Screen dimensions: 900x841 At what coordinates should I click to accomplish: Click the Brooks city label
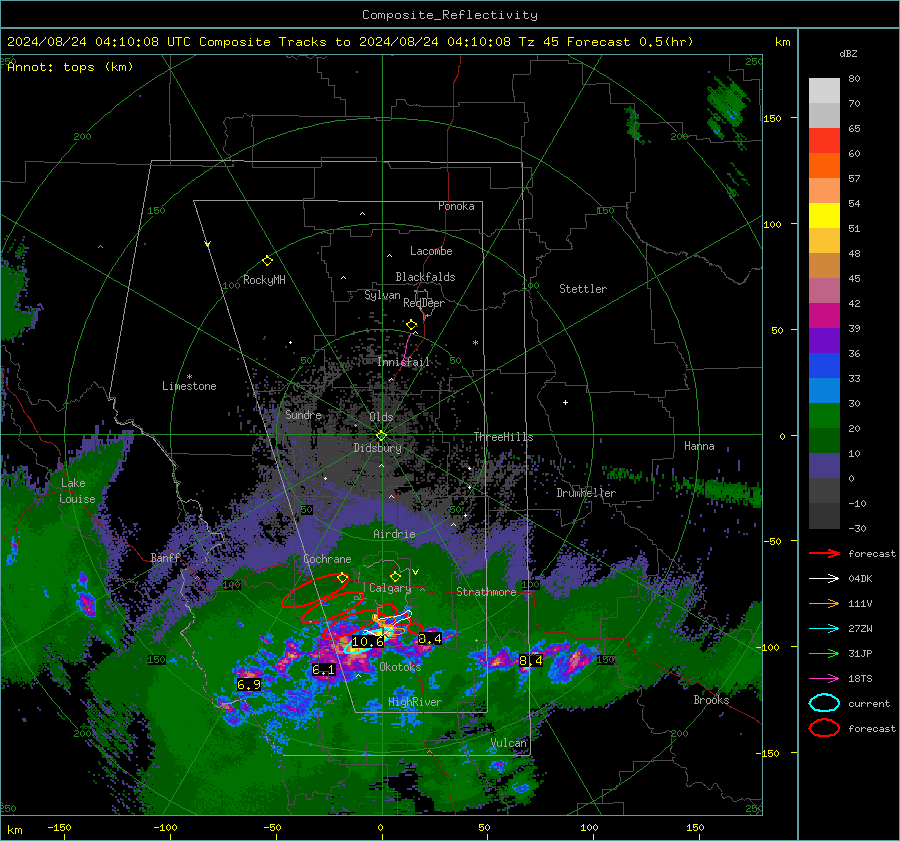tap(711, 700)
